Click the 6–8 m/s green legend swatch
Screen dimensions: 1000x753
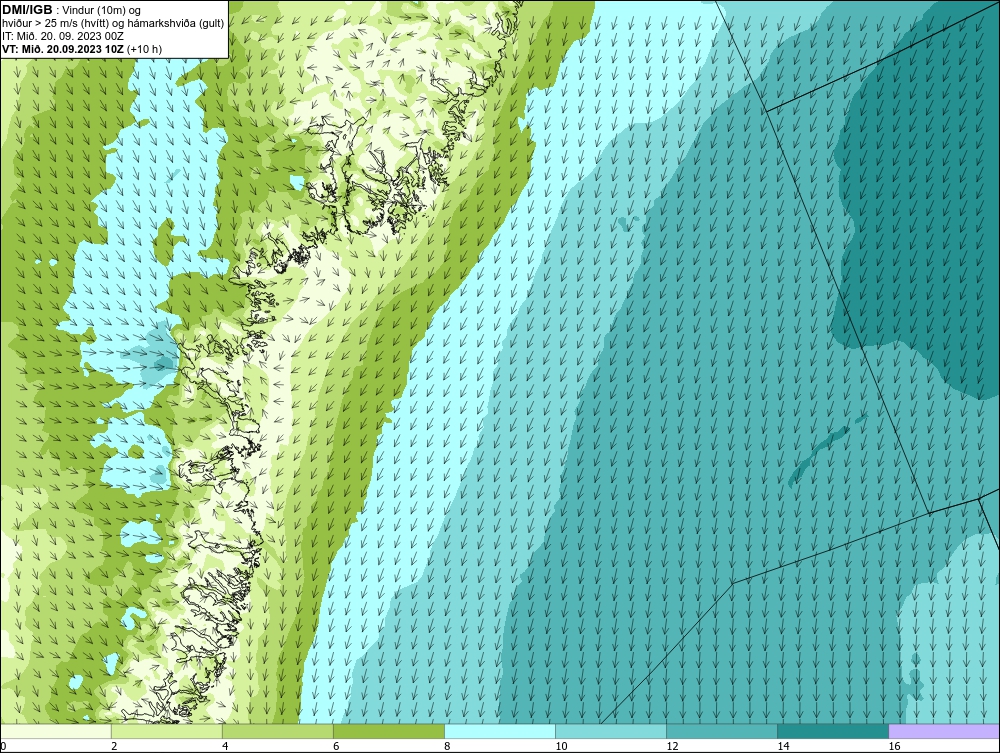pyautogui.click(x=389, y=731)
